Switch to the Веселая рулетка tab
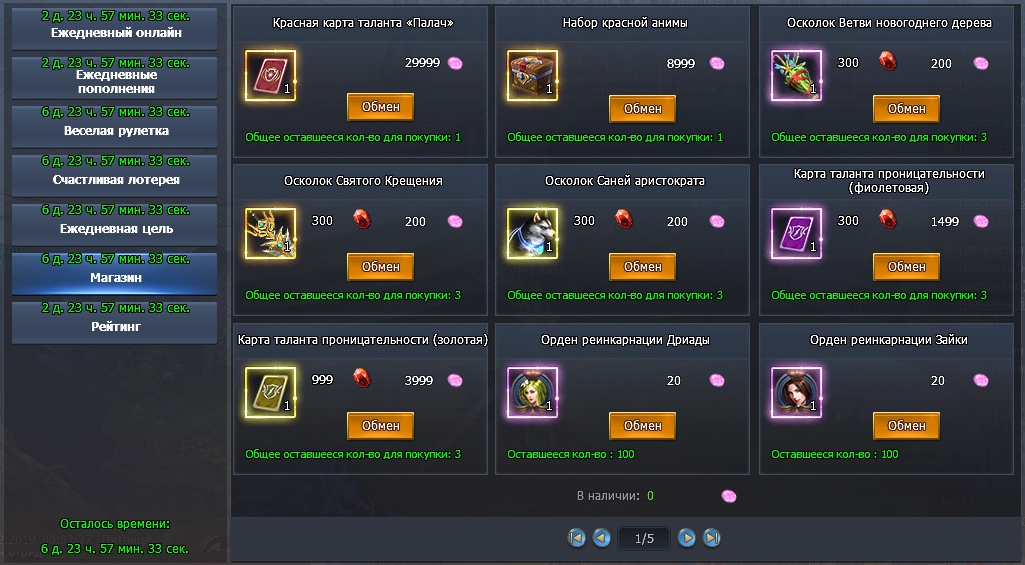 114,126
